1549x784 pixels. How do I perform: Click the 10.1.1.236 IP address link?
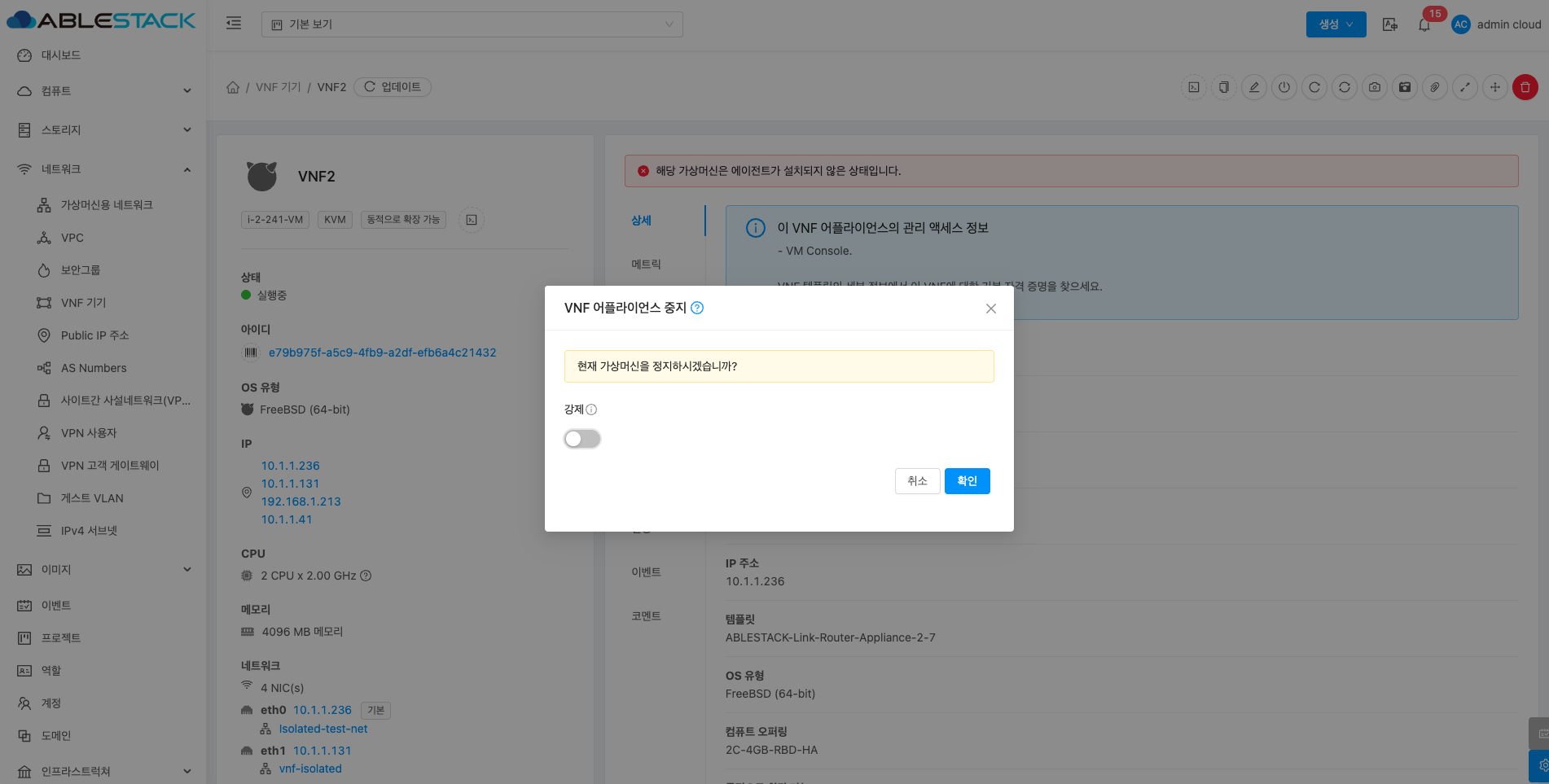pyautogui.click(x=290, y=466)
